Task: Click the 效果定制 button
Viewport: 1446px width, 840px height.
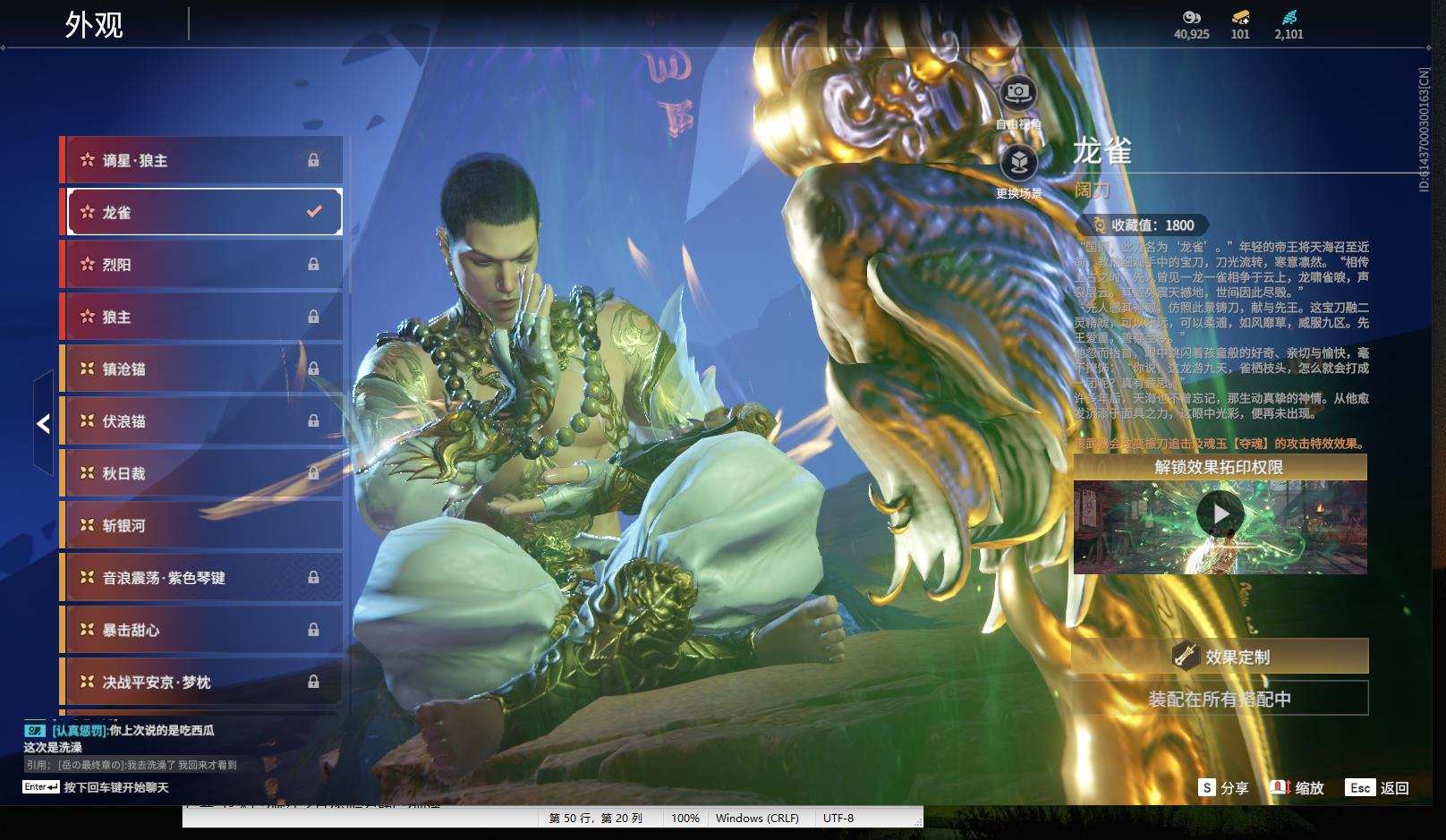Action: [1221, 657]
